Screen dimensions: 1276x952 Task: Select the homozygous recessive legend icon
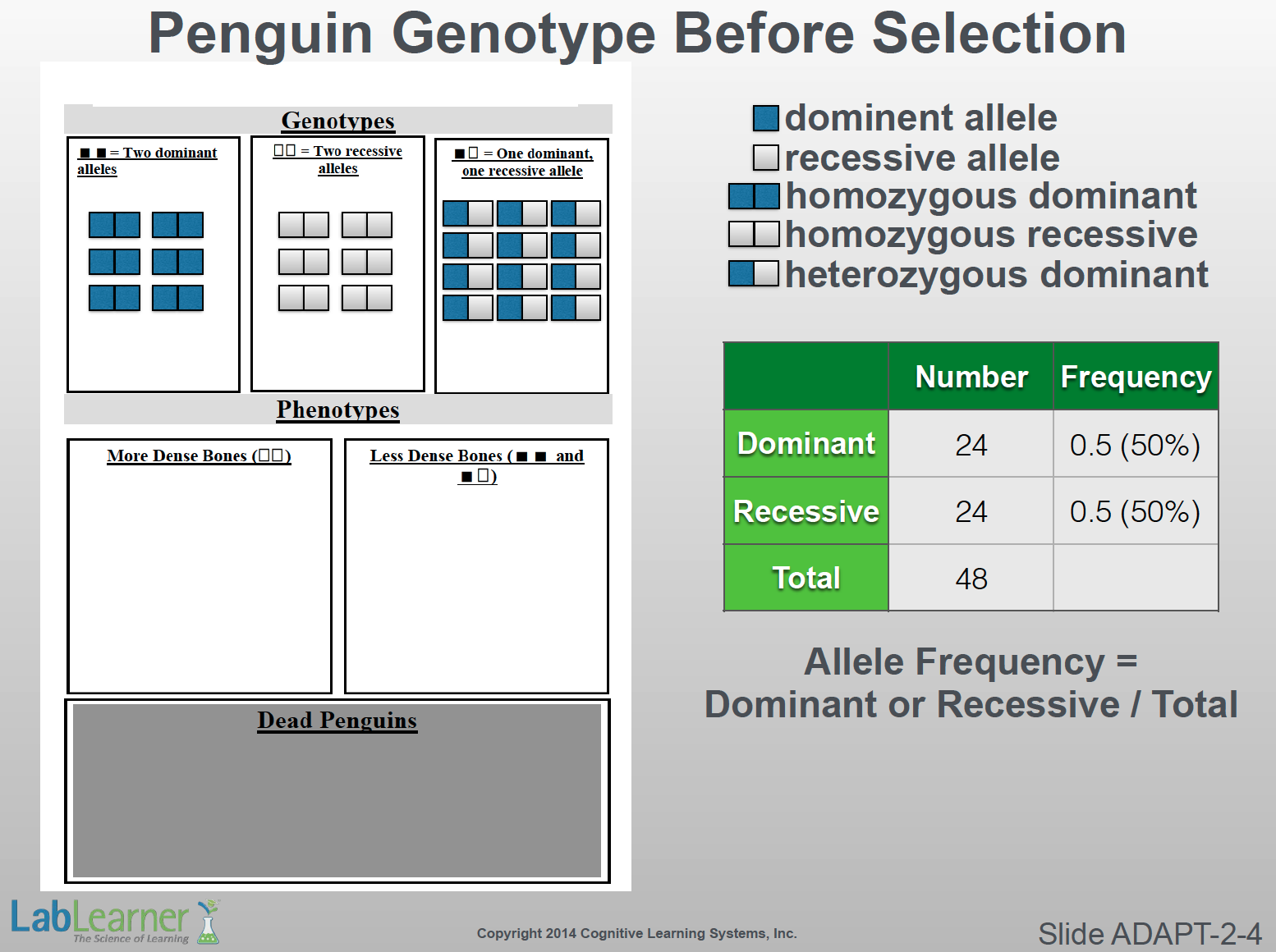[754, 235]
